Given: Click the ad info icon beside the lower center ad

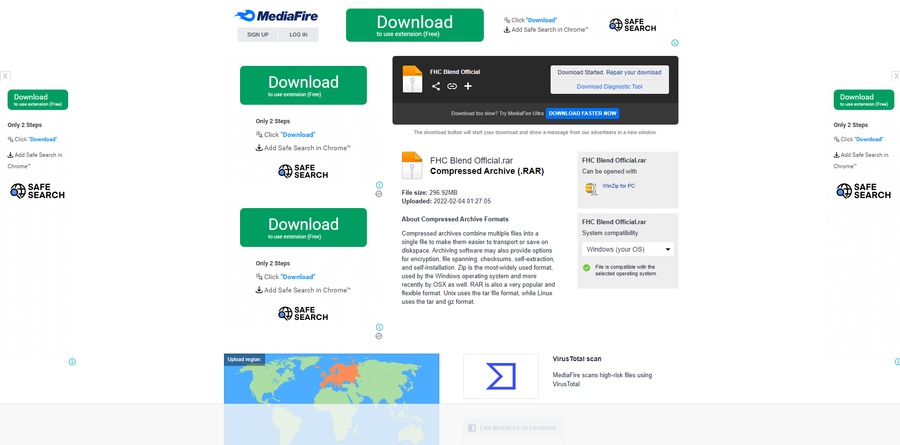Looking at the screenshot, I should [379, 327].
